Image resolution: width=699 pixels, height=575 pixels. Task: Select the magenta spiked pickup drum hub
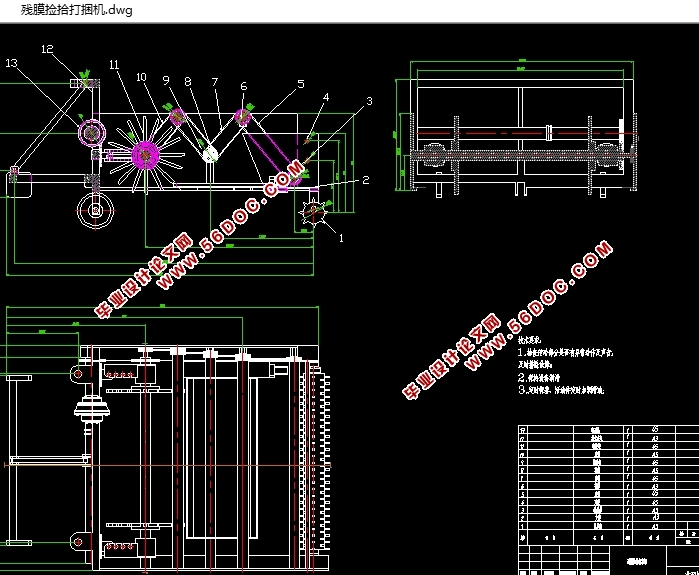pos(145,155)
